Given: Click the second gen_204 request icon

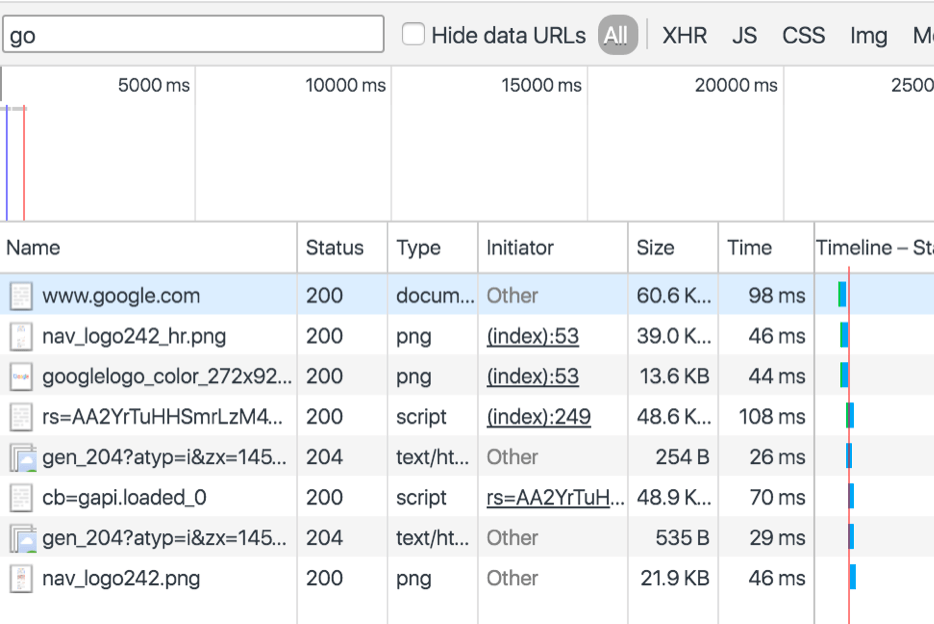Looking at the screenshot, I should click(22, 538).
